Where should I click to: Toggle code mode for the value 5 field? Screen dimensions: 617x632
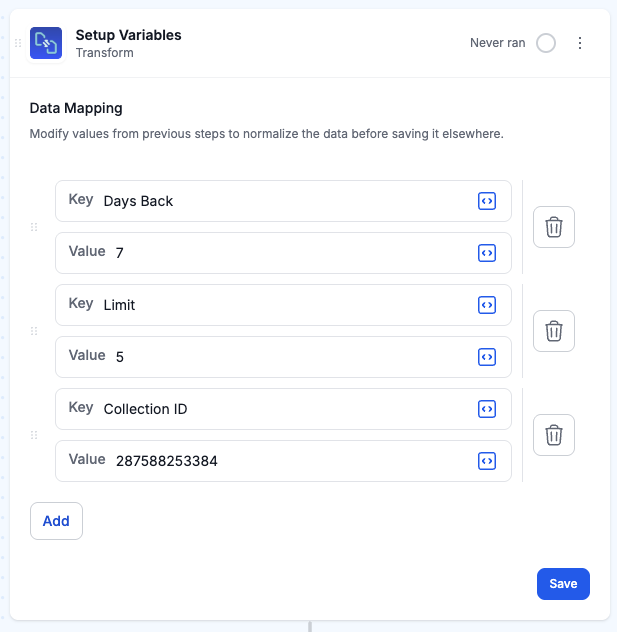[x=487, y=357]
